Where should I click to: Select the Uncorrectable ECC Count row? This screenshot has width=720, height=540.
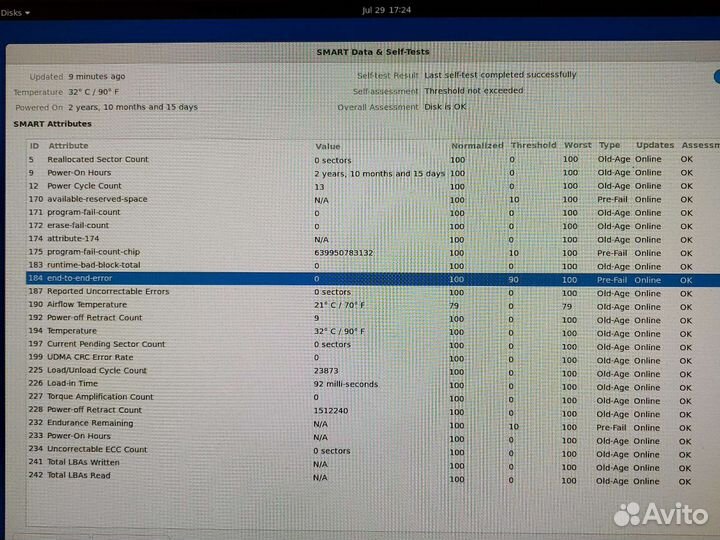(x=373, y=450)
